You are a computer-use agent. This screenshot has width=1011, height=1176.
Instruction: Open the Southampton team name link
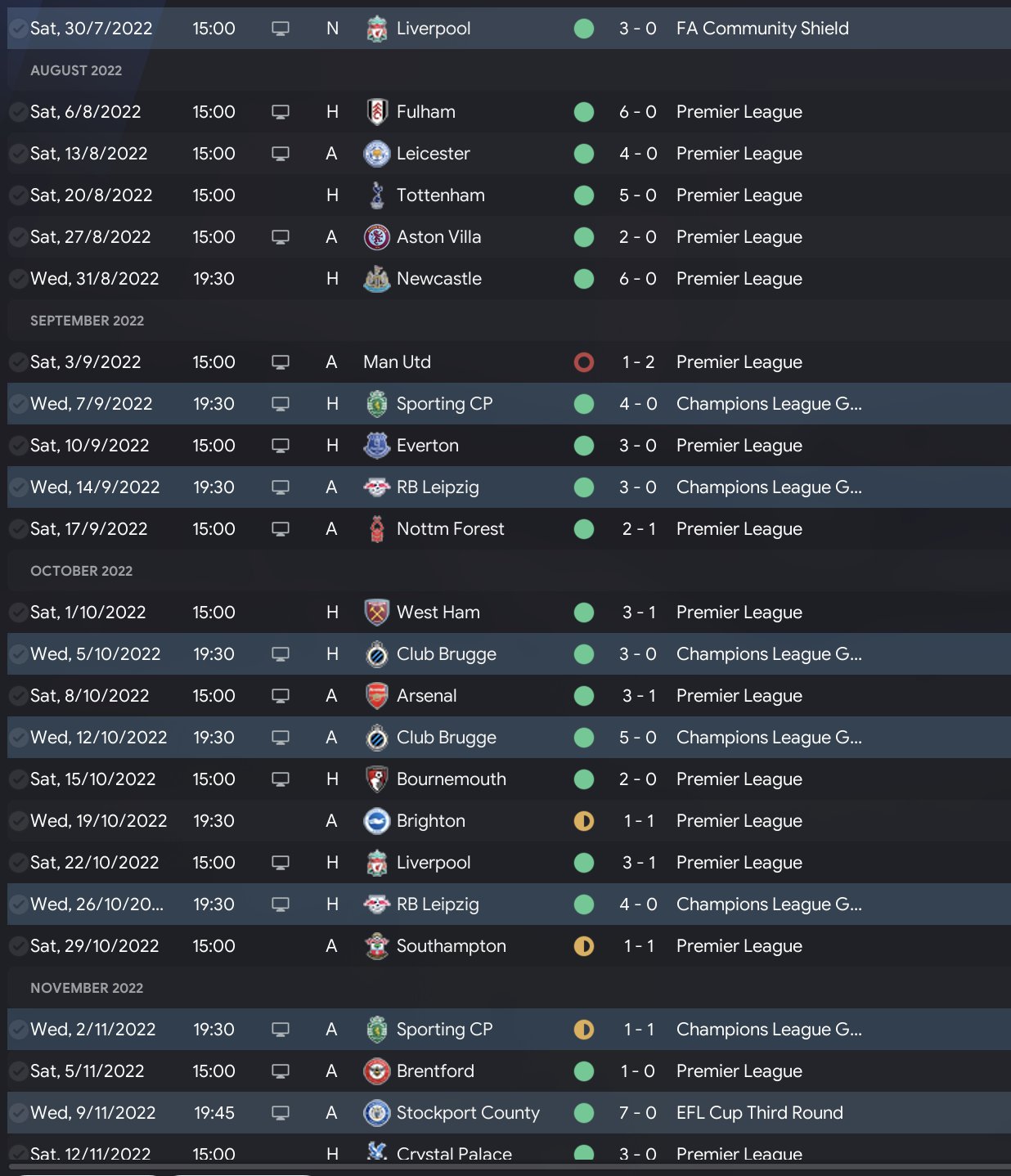(451, 946)
